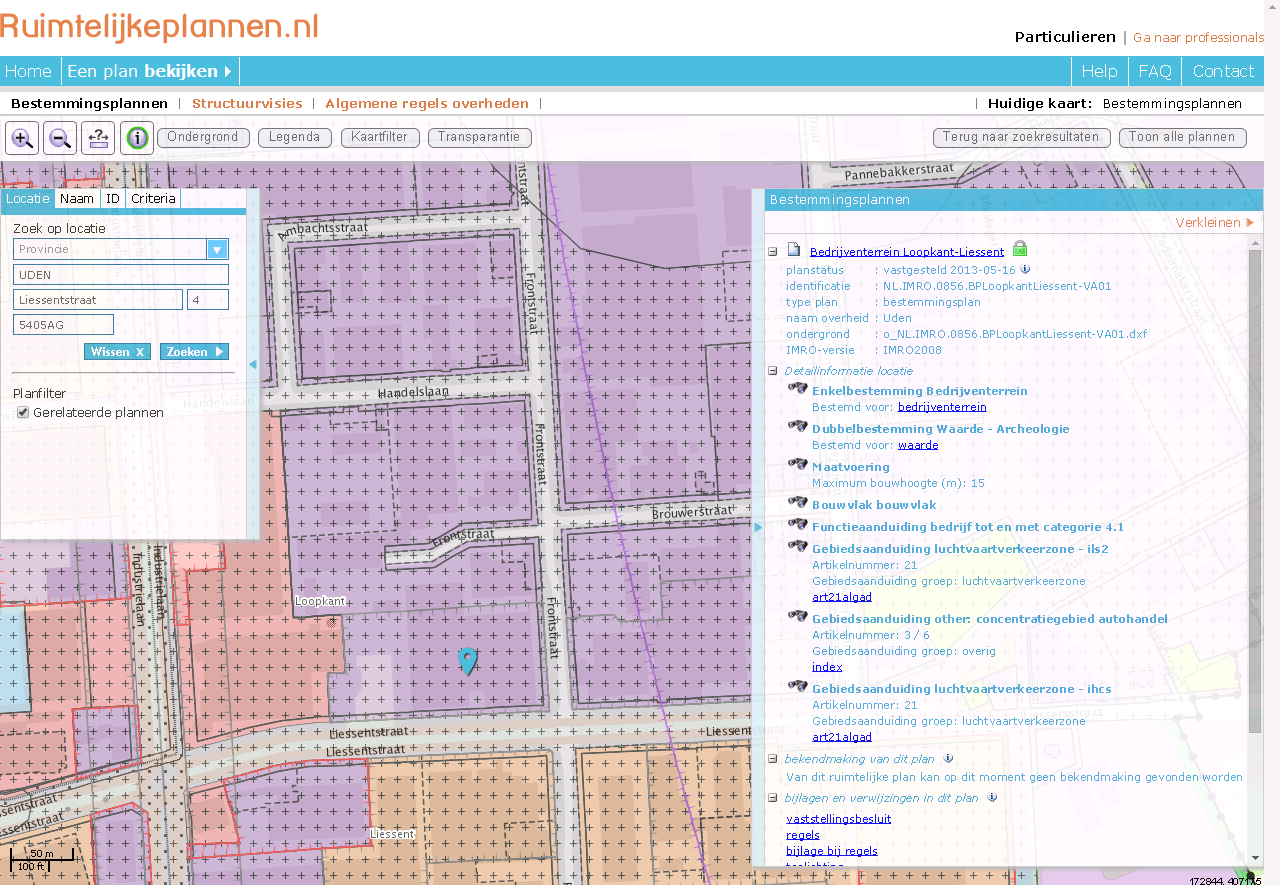Click the results panel vertical scrollbar

[x=1255, y=490]
